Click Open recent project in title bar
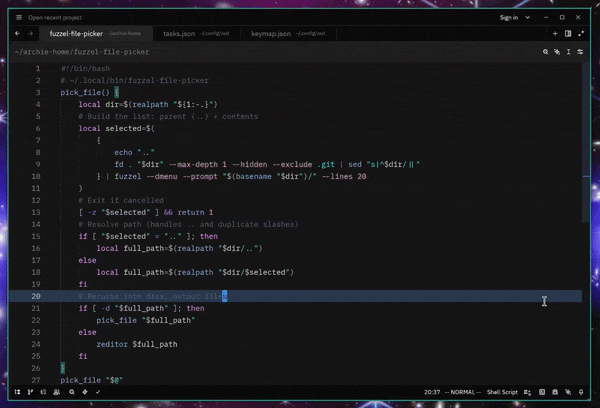This screenshot has height=408, width=600. 56,17
